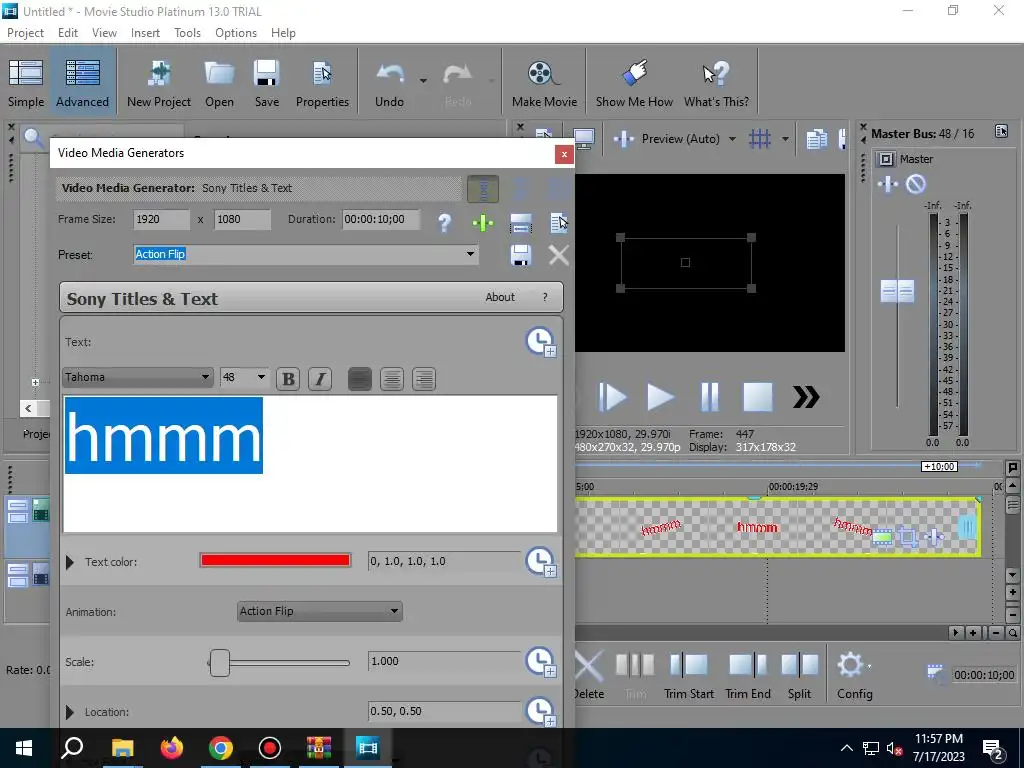Open Preview (Auto) quality dropdown
The image size is (1024, 768).
732,138
